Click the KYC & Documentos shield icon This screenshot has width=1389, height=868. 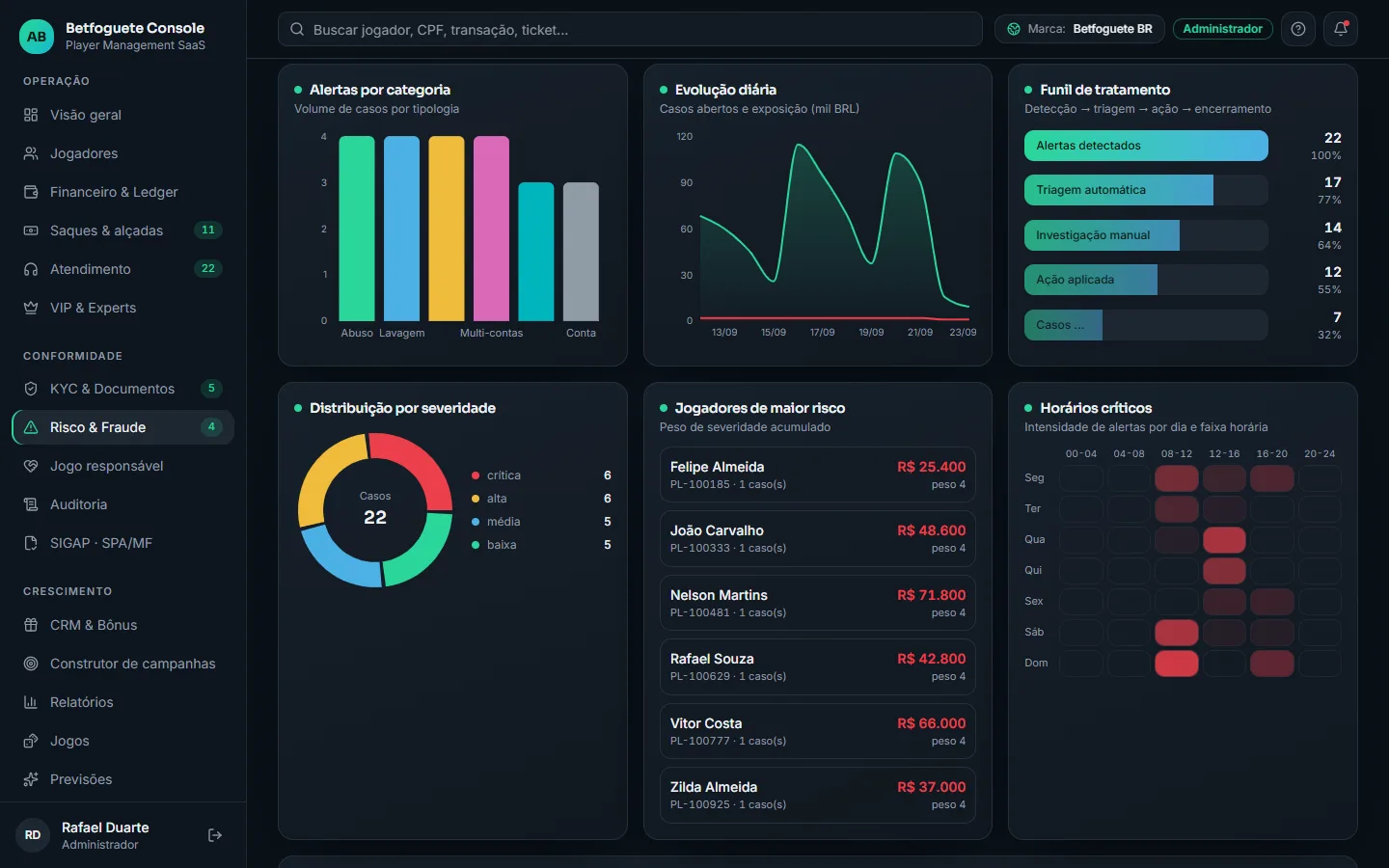31,389
